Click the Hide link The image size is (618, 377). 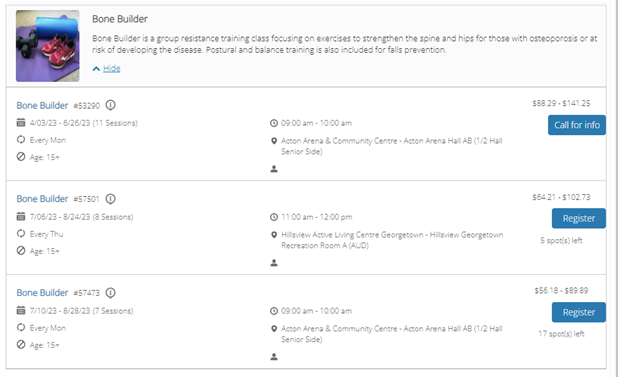coord(112,69)
